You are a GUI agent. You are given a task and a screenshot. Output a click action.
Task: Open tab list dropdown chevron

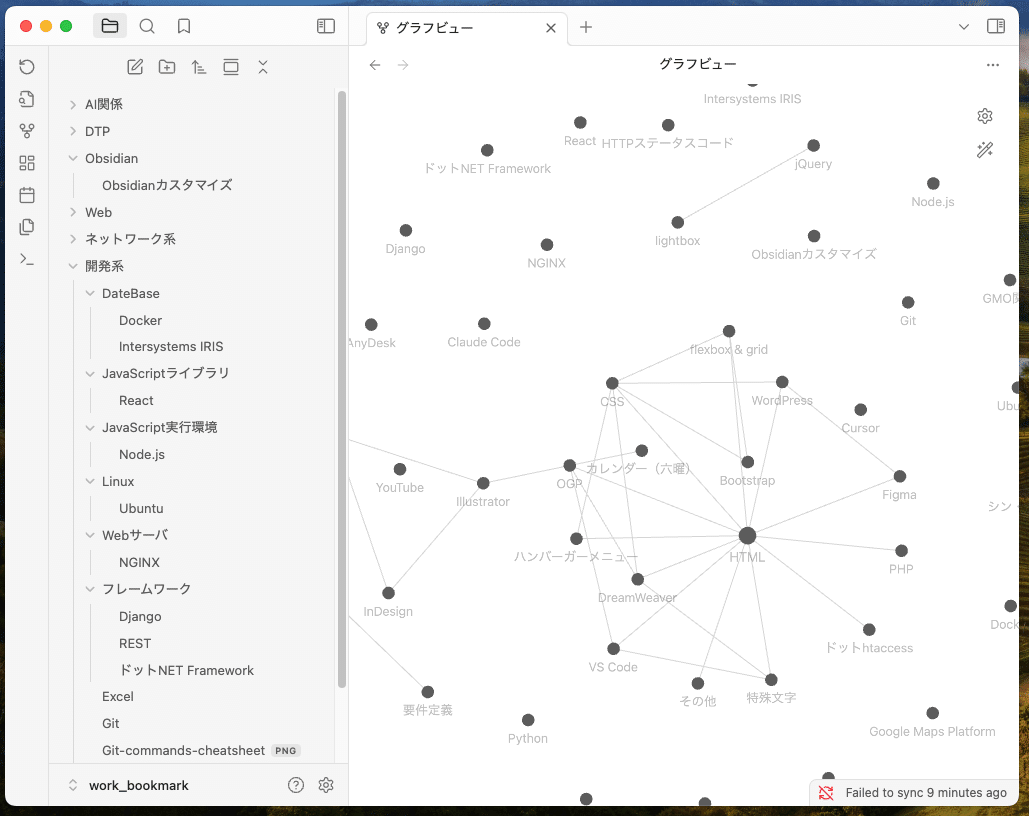pyautogui.click(x=963, y=27)
